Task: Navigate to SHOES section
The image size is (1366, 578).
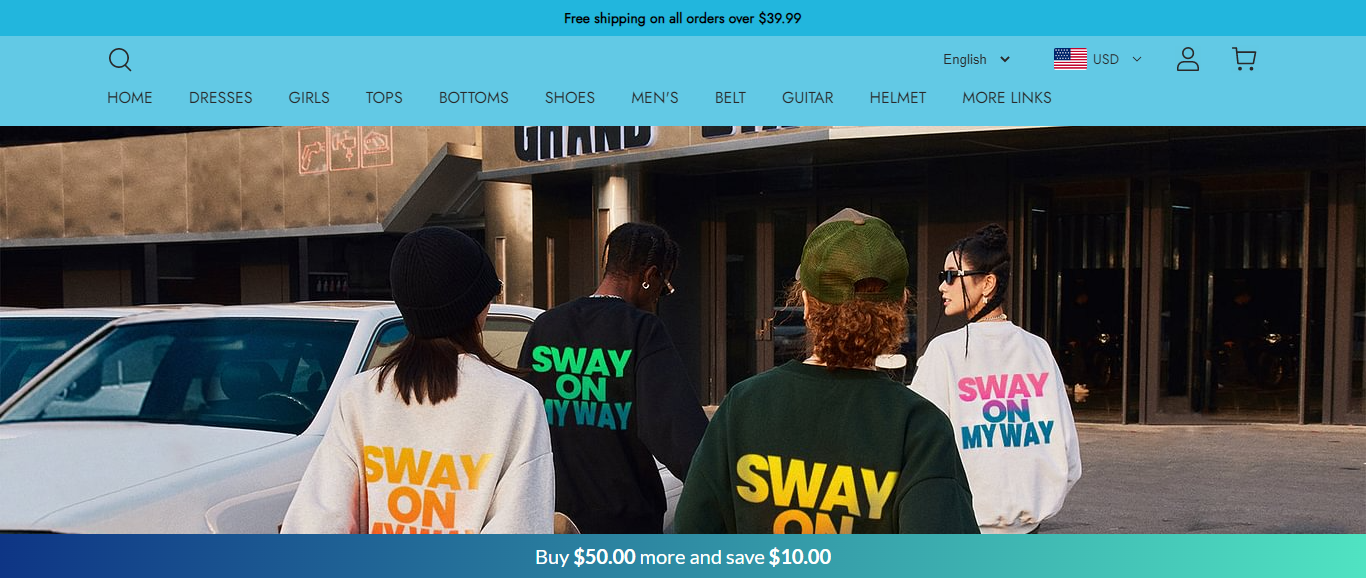Action: coord(570,98)
